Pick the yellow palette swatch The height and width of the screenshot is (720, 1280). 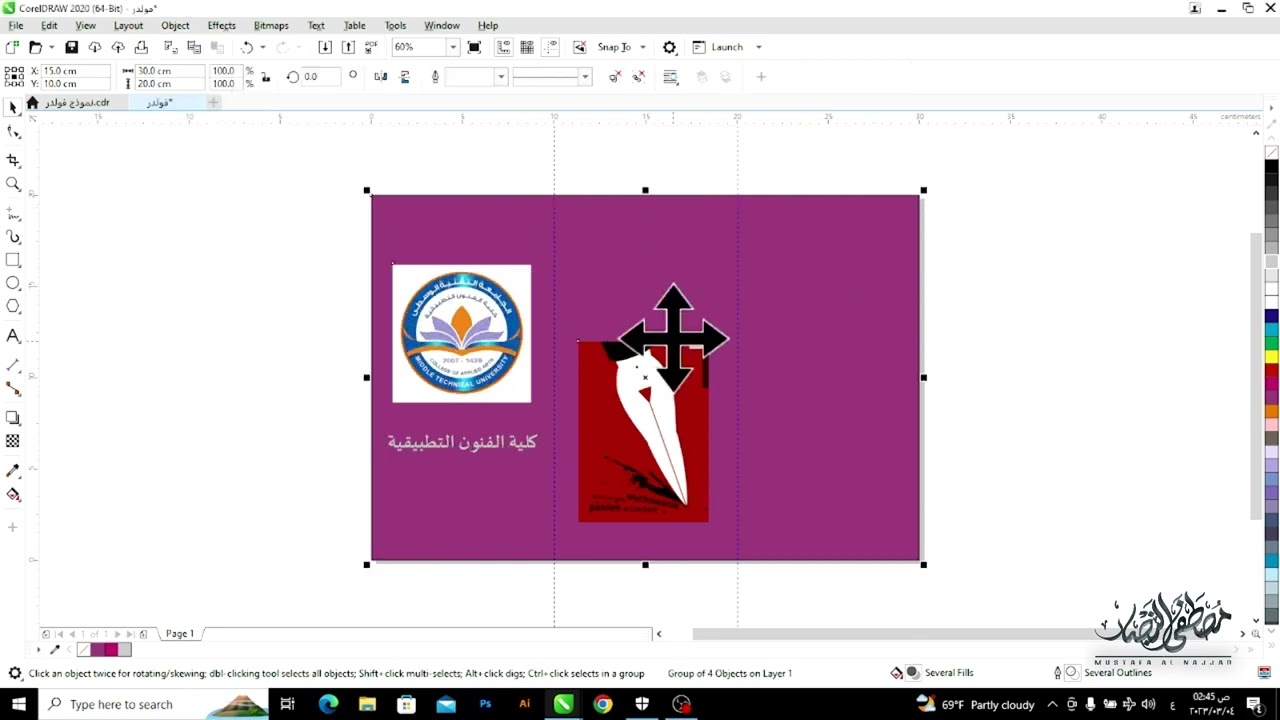pyautogui.click(x=1271, y=357)
